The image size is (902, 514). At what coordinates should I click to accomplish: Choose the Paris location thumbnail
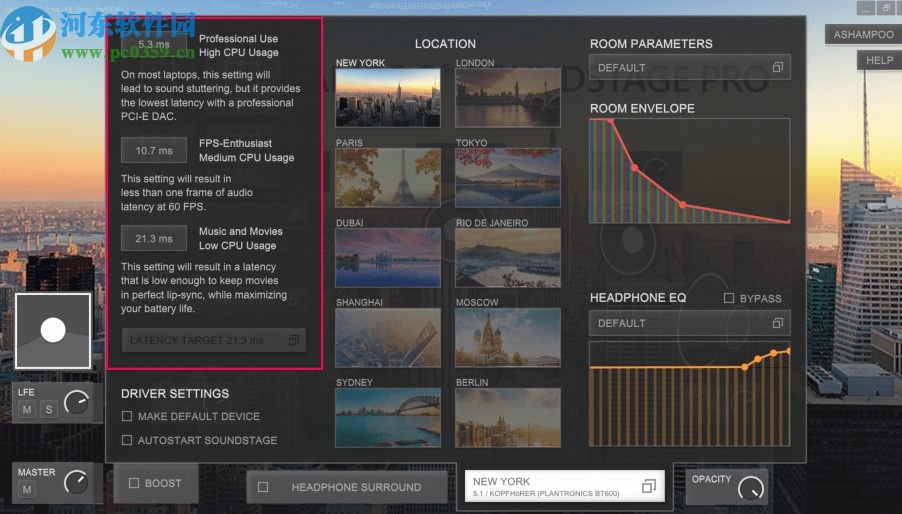388,178
